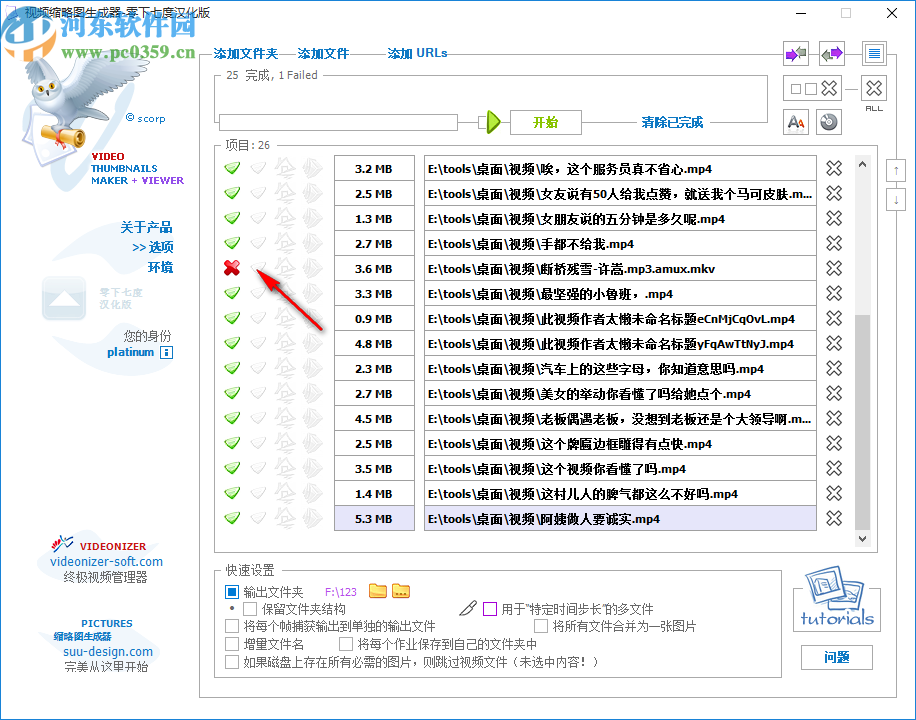The height and width of the screenshot is (720, 916).
Task: Check the increment file name option
Action: click(x=231, y=642)
